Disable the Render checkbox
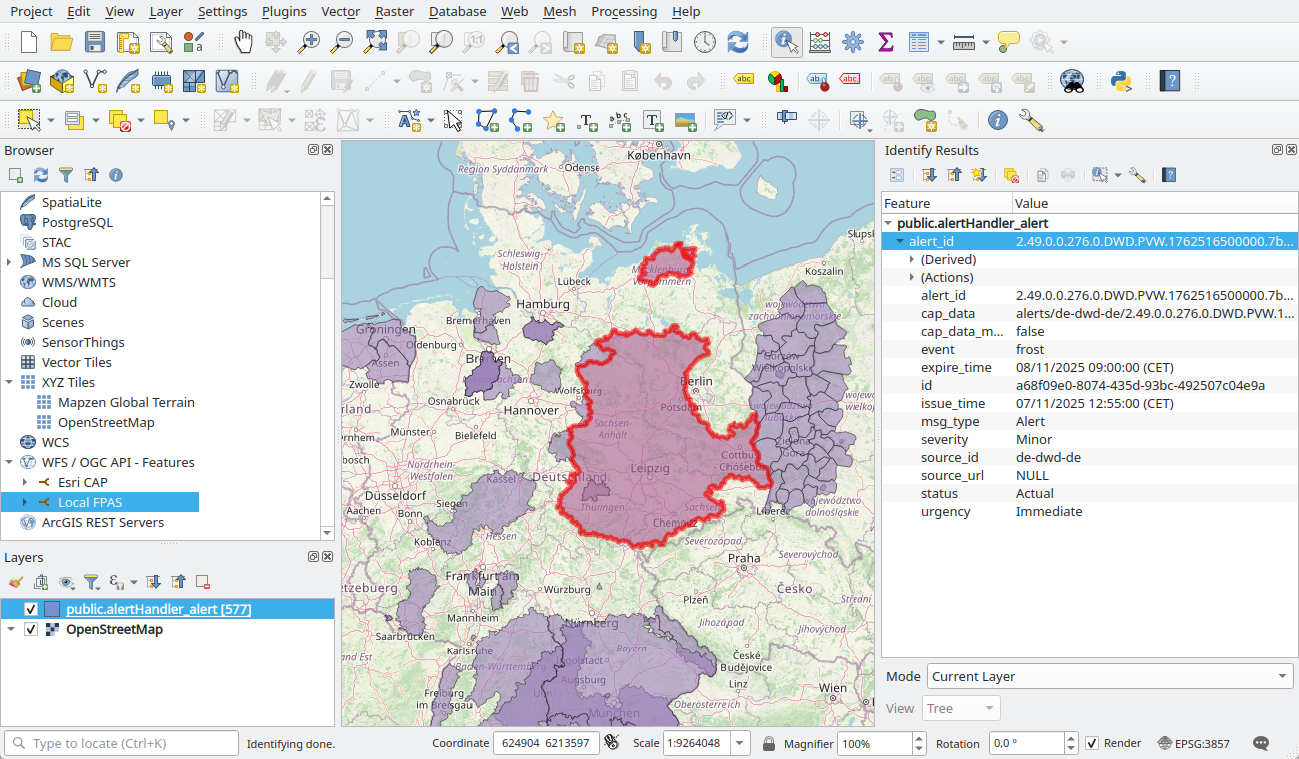The height and width of the screenshot is (759, 1299). pyautogui.click(x=1093, y=743)
